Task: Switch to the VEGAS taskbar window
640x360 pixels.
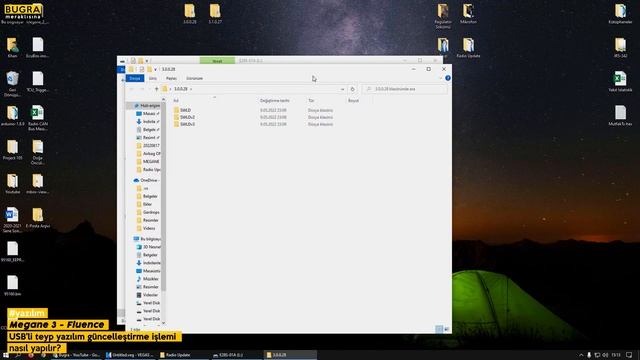Action: click(x=130, y=355)
